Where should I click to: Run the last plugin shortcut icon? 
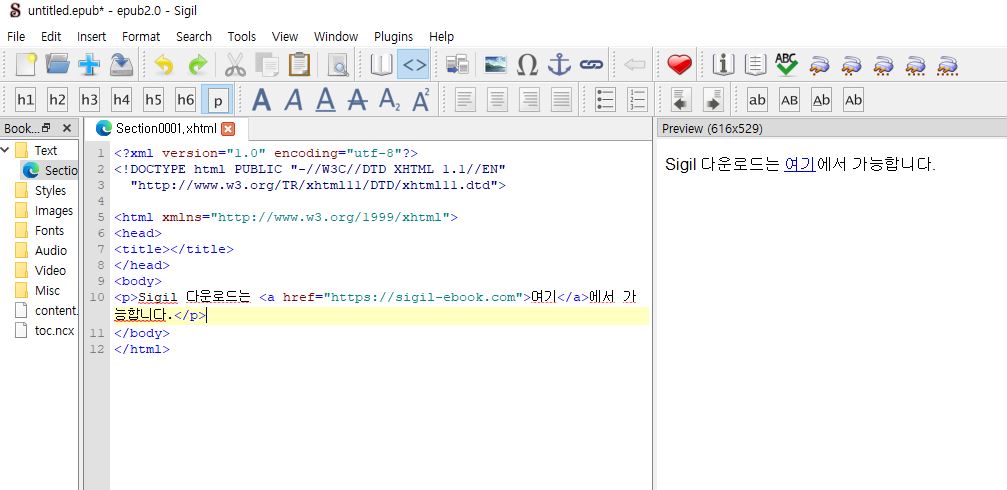click(x=947, y=65)
